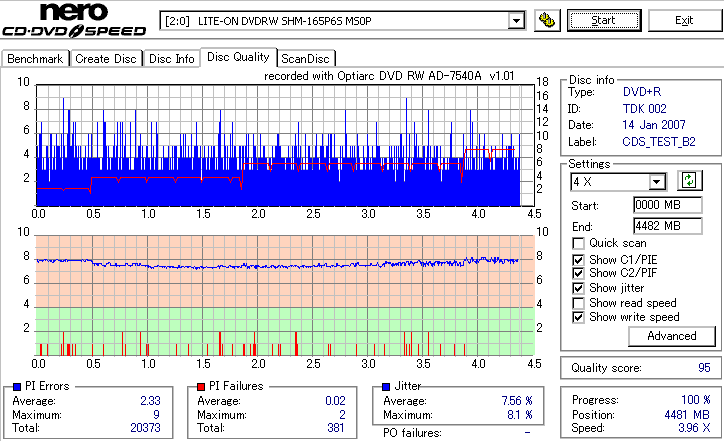724x441 pixels.
Task: Click PI Failures average 0.02
Action: click(335, 401)
